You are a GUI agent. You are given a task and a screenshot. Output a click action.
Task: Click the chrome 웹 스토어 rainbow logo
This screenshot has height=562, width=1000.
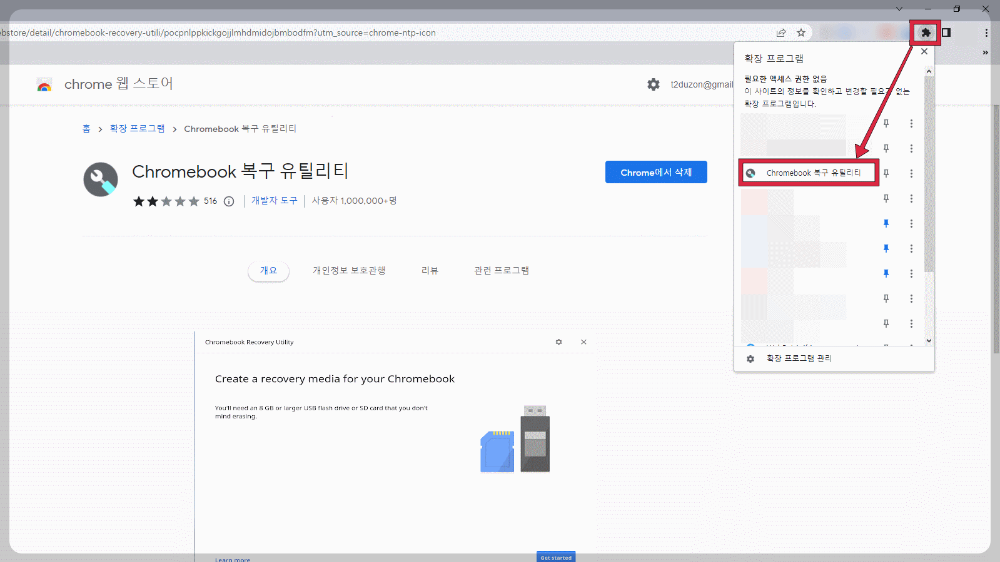click(x=44, y=84)
